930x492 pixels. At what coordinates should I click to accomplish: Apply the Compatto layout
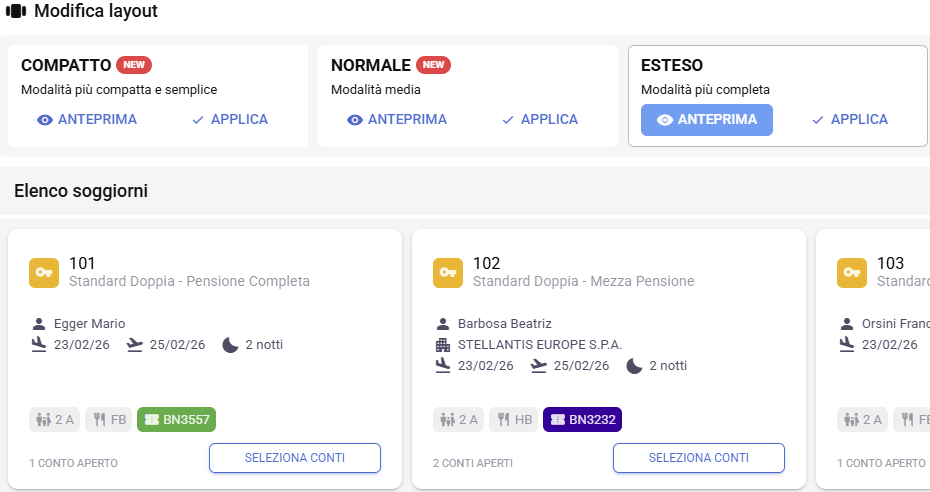click(x=230, y=120)
